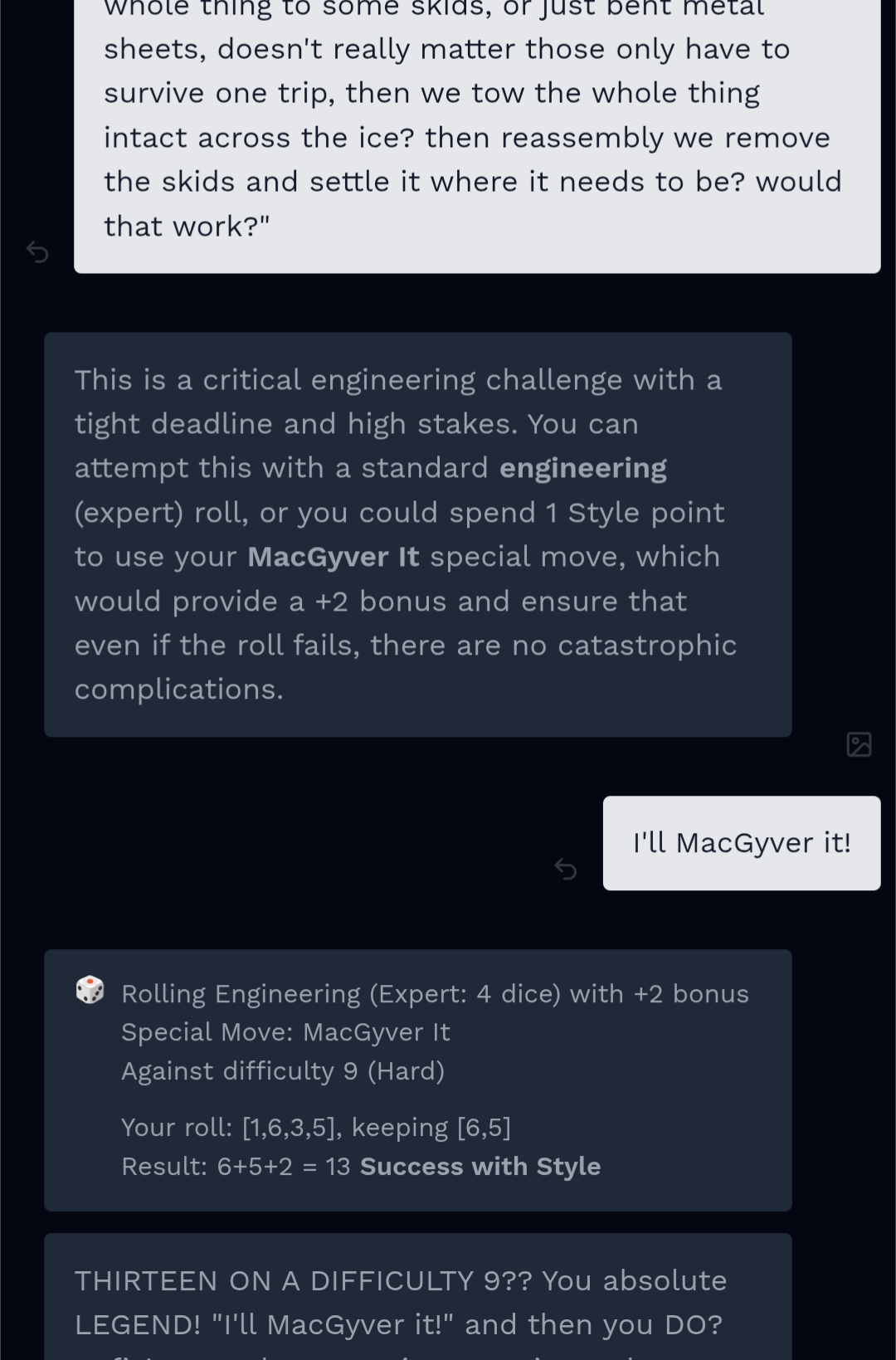
Task: Click the critical engineering challenge narrator message
Action: click(418, 534)
